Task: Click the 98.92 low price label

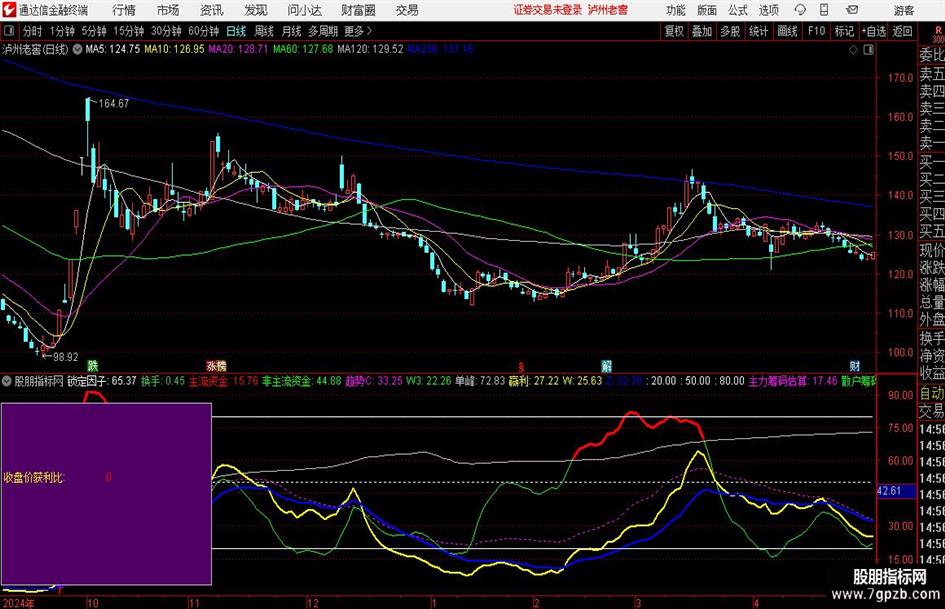Action: coord(65,357)
